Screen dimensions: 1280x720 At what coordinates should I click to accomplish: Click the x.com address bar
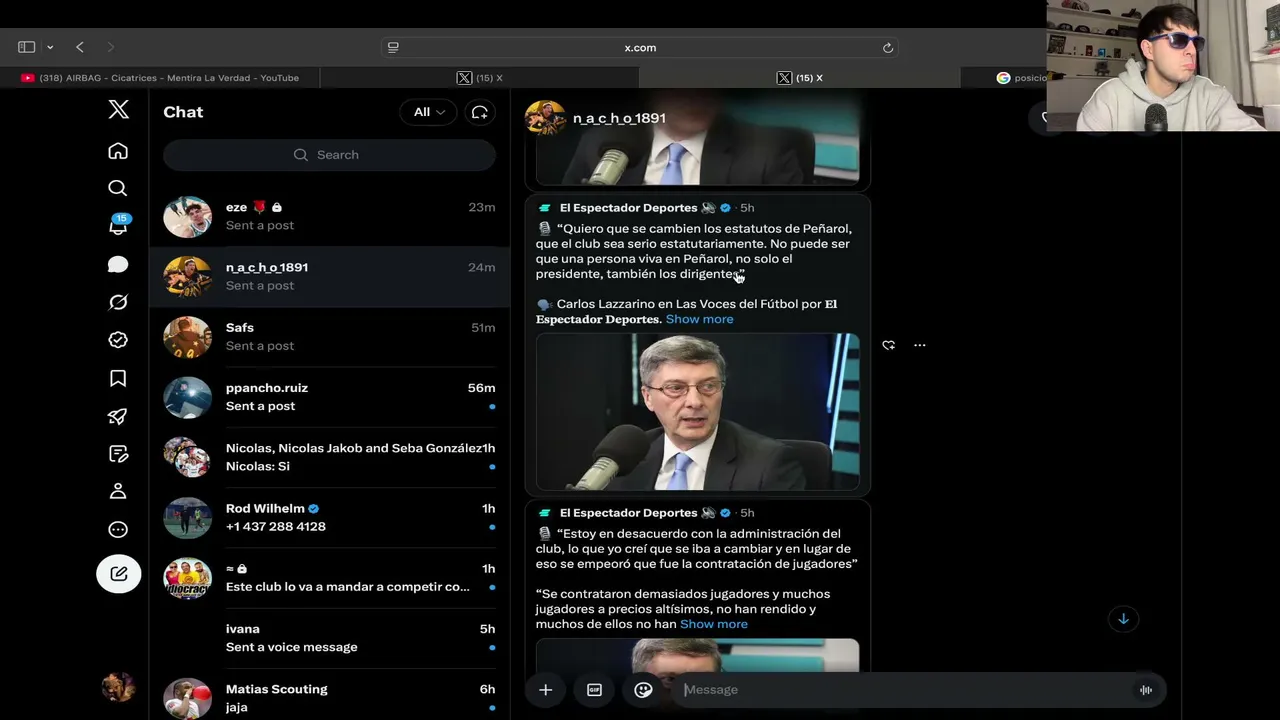[640, 47]
